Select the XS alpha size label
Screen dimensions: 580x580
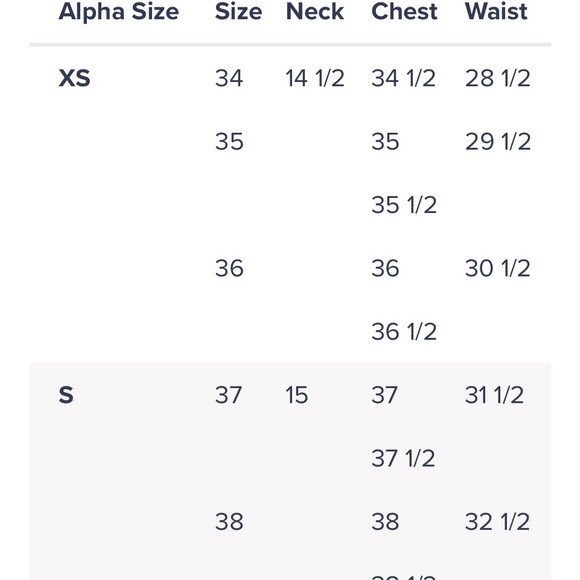74,78
